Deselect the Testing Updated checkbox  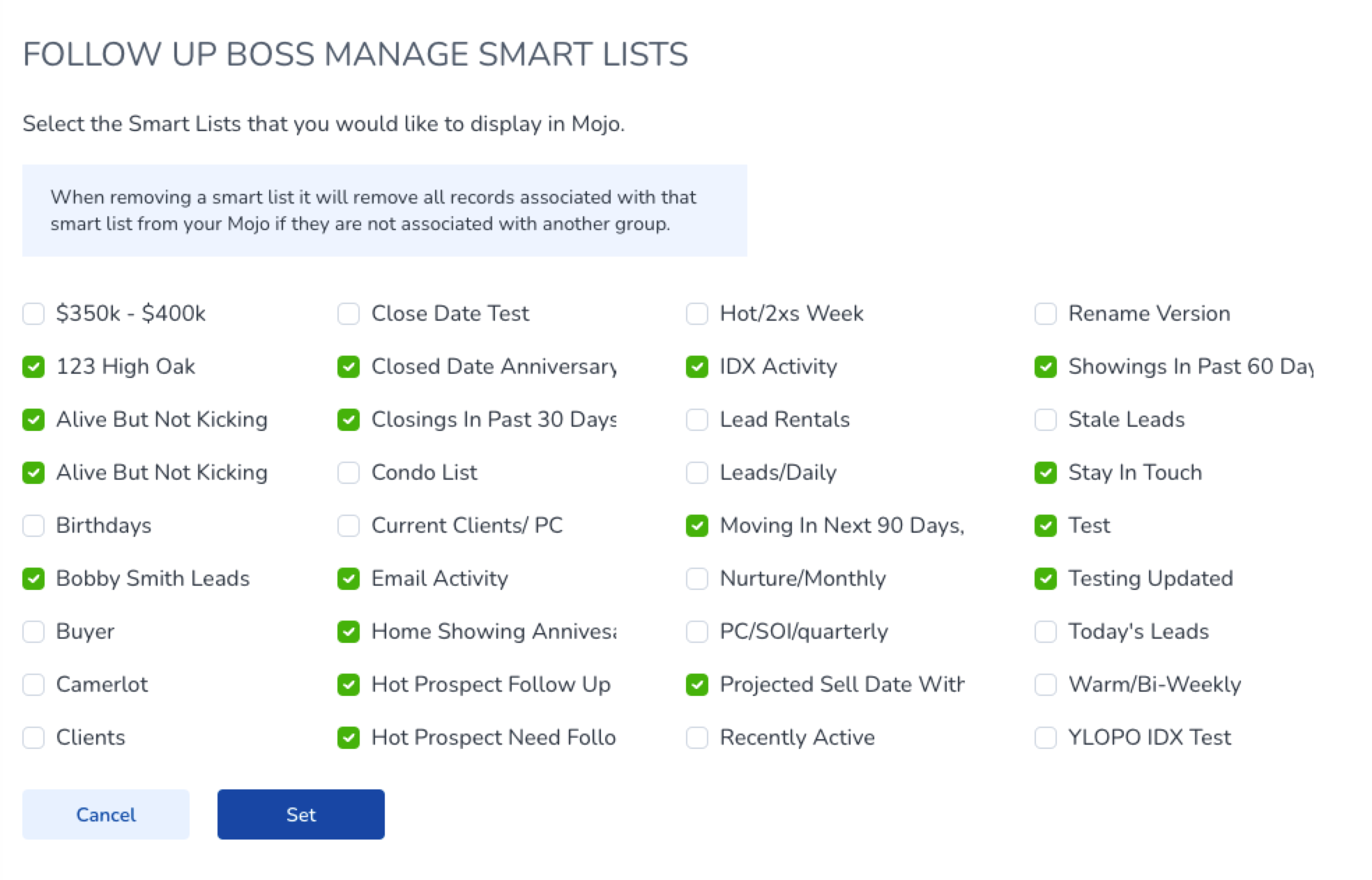pyautogui.click(x=1046, y=579)
